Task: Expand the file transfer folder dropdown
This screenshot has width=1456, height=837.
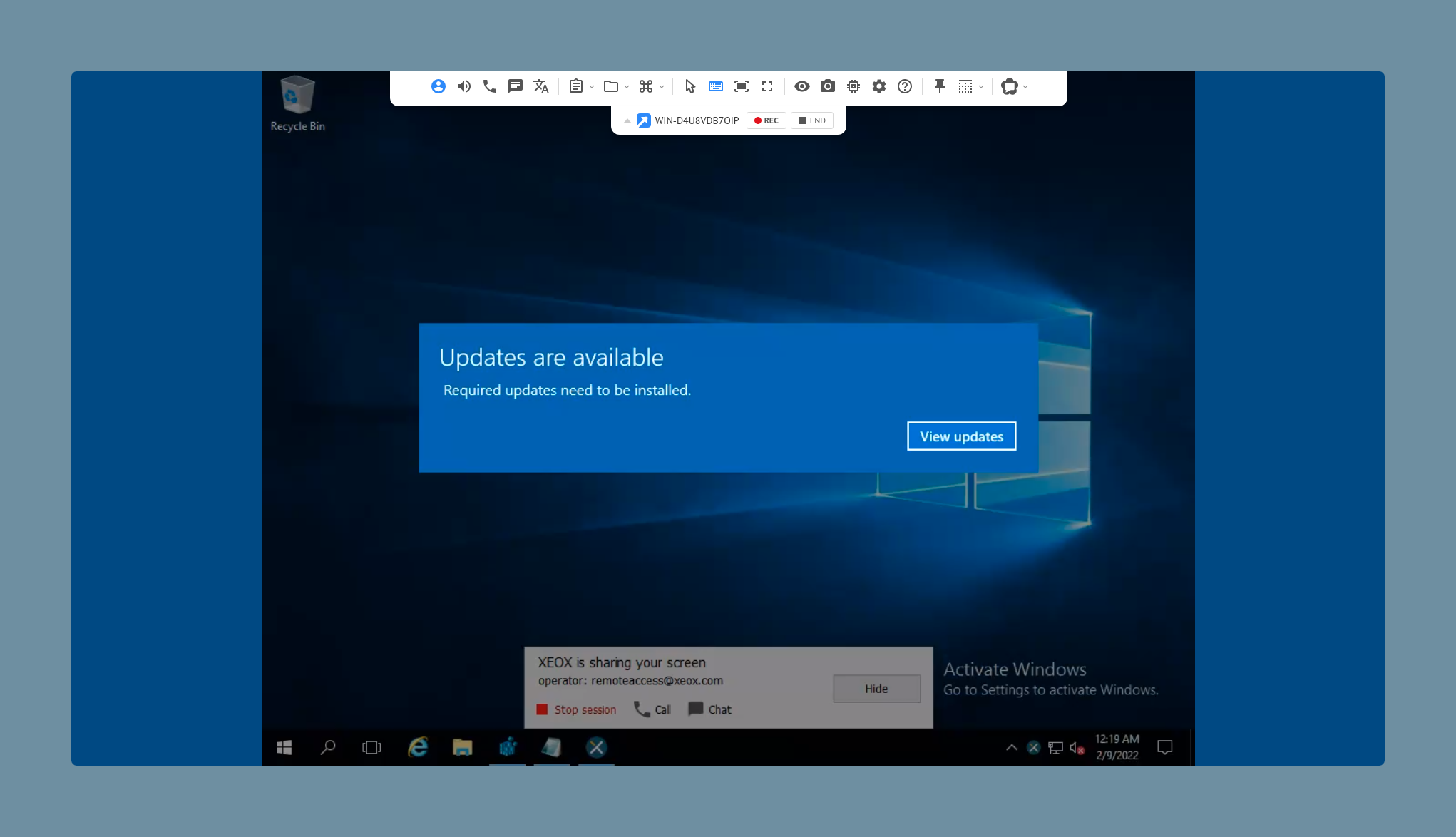Action: [x=627, y=87]
